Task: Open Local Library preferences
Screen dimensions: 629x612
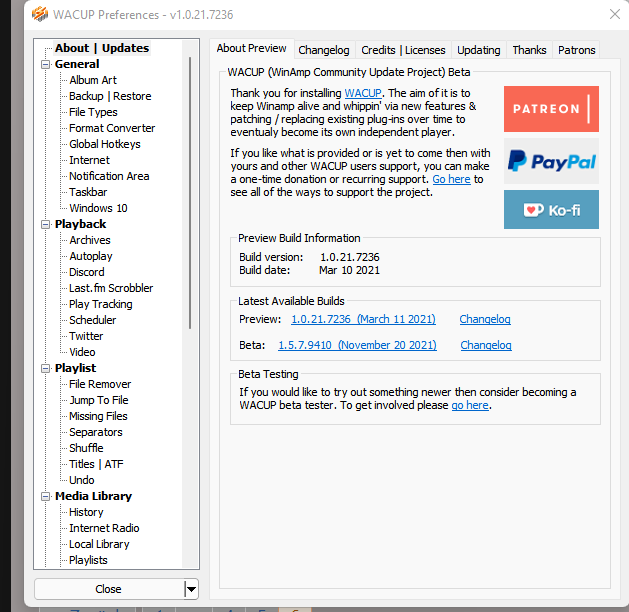Action: pos(99,544)
